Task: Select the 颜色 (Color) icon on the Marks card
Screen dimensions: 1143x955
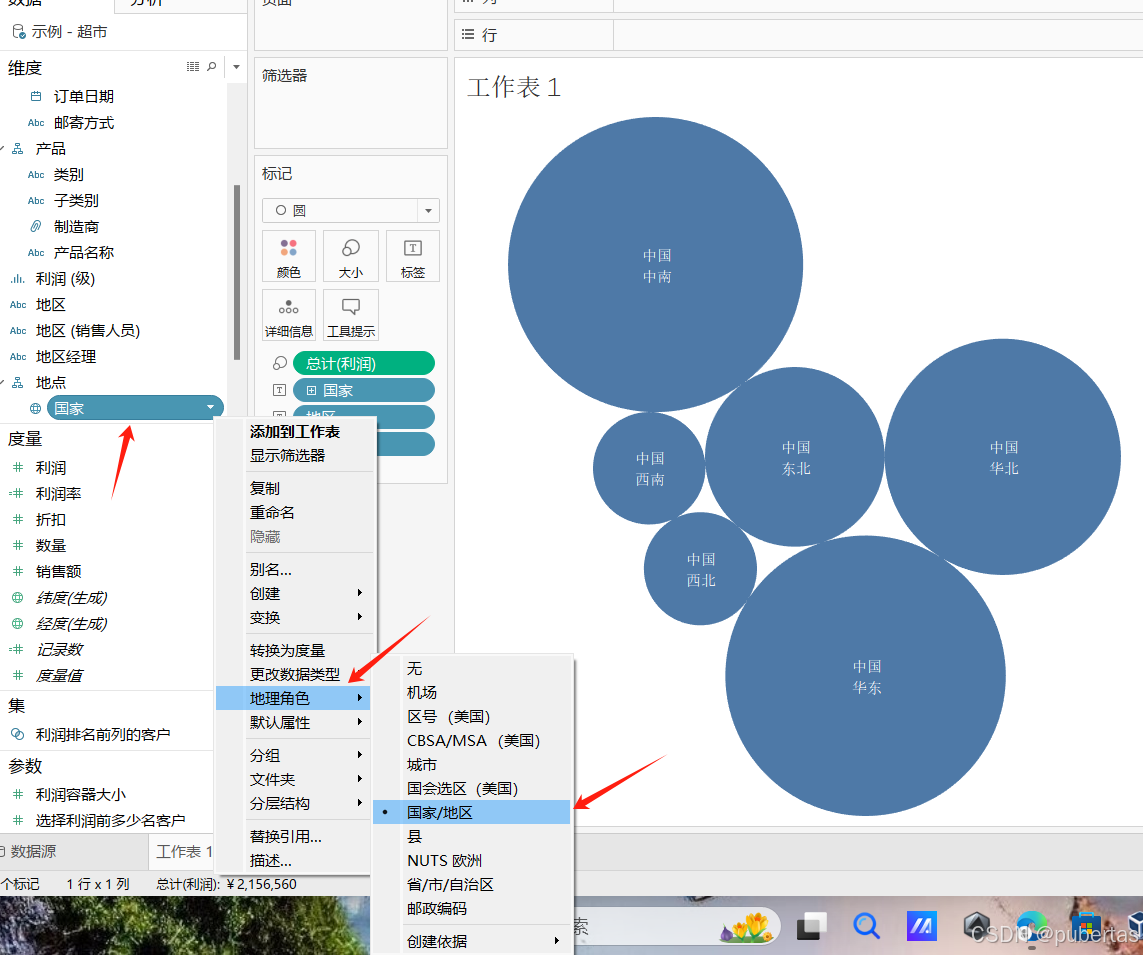Action: pos(289,255)
